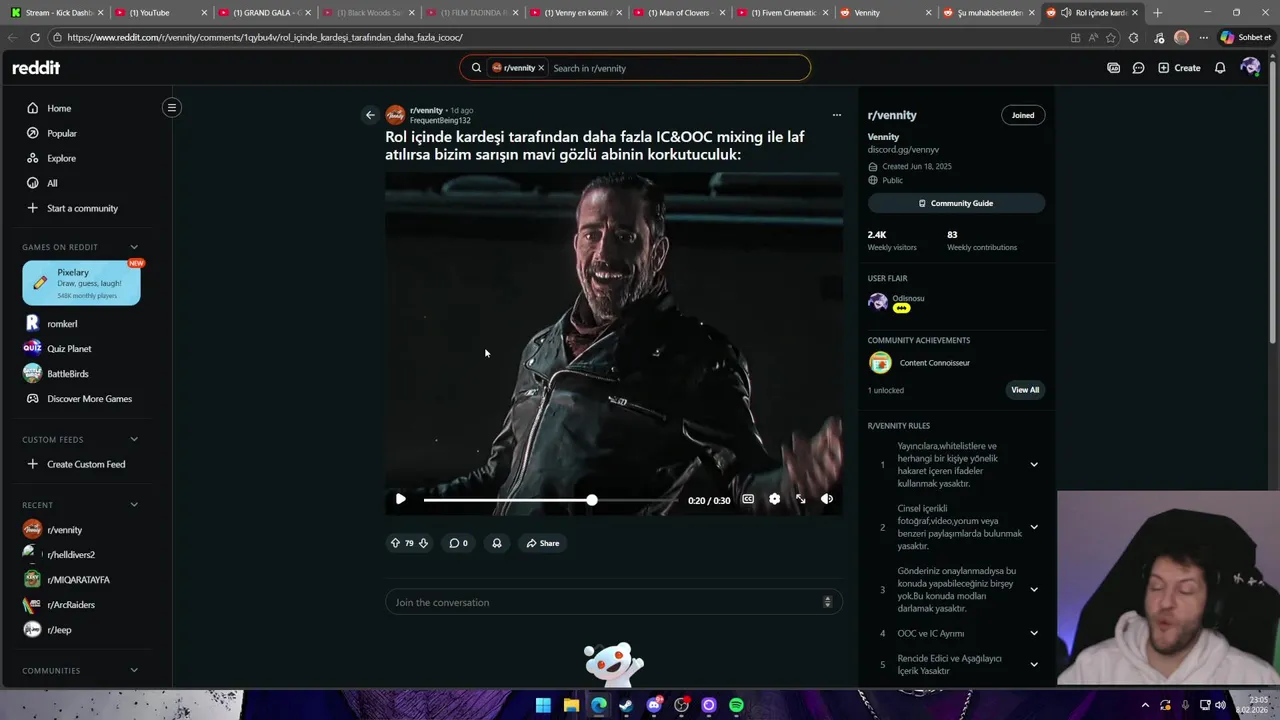The width and height of the screenshot is (1280, 720).
Task: Open Pixelary game card
Action: coord(81,283)
